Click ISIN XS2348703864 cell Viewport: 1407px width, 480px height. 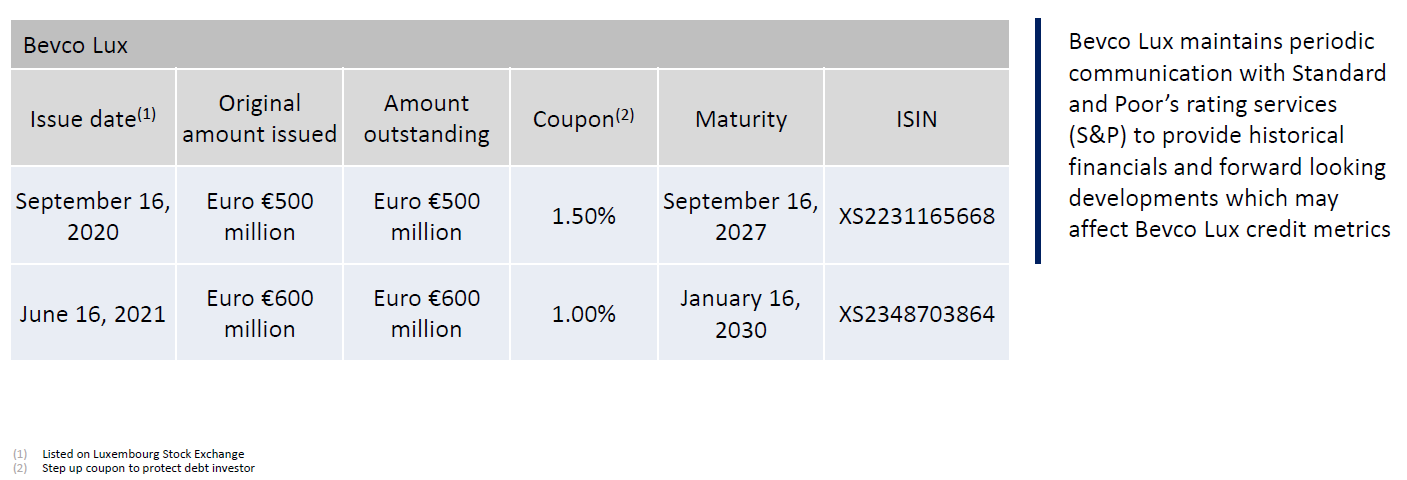917,314
